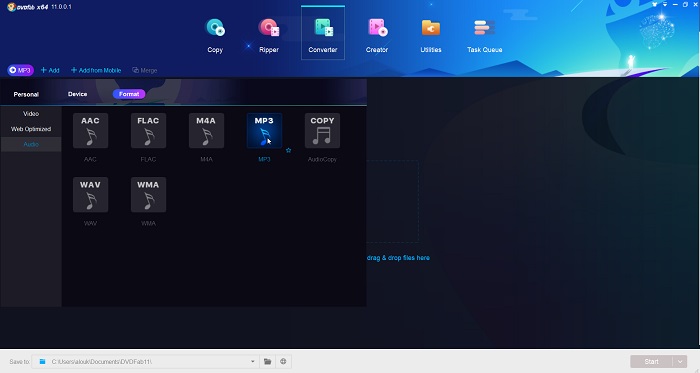Switch to the Personal tab
700x373 pixels.
click(x=26, y=94)
